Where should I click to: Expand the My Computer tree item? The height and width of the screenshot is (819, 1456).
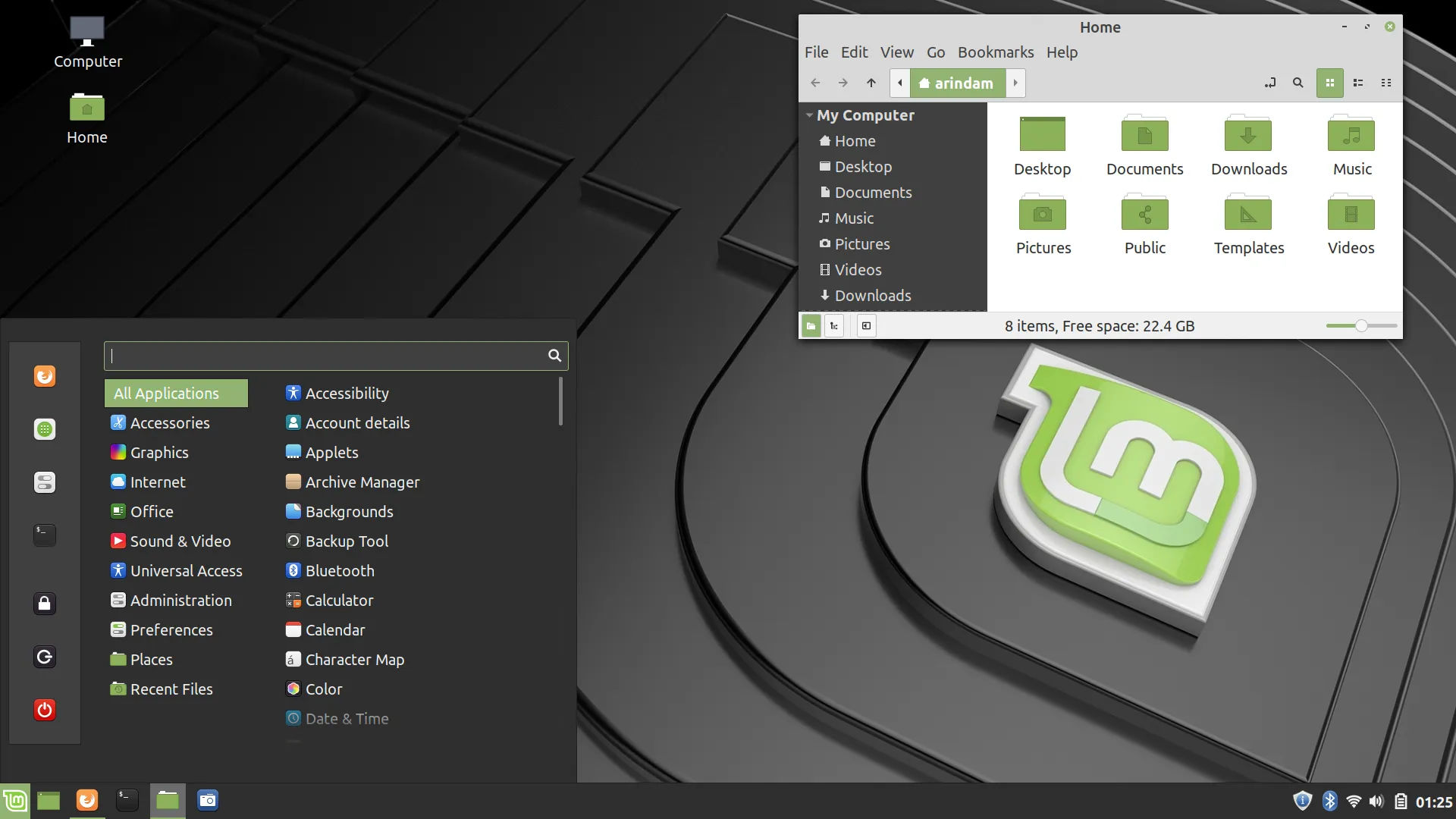tap(809, 115)
